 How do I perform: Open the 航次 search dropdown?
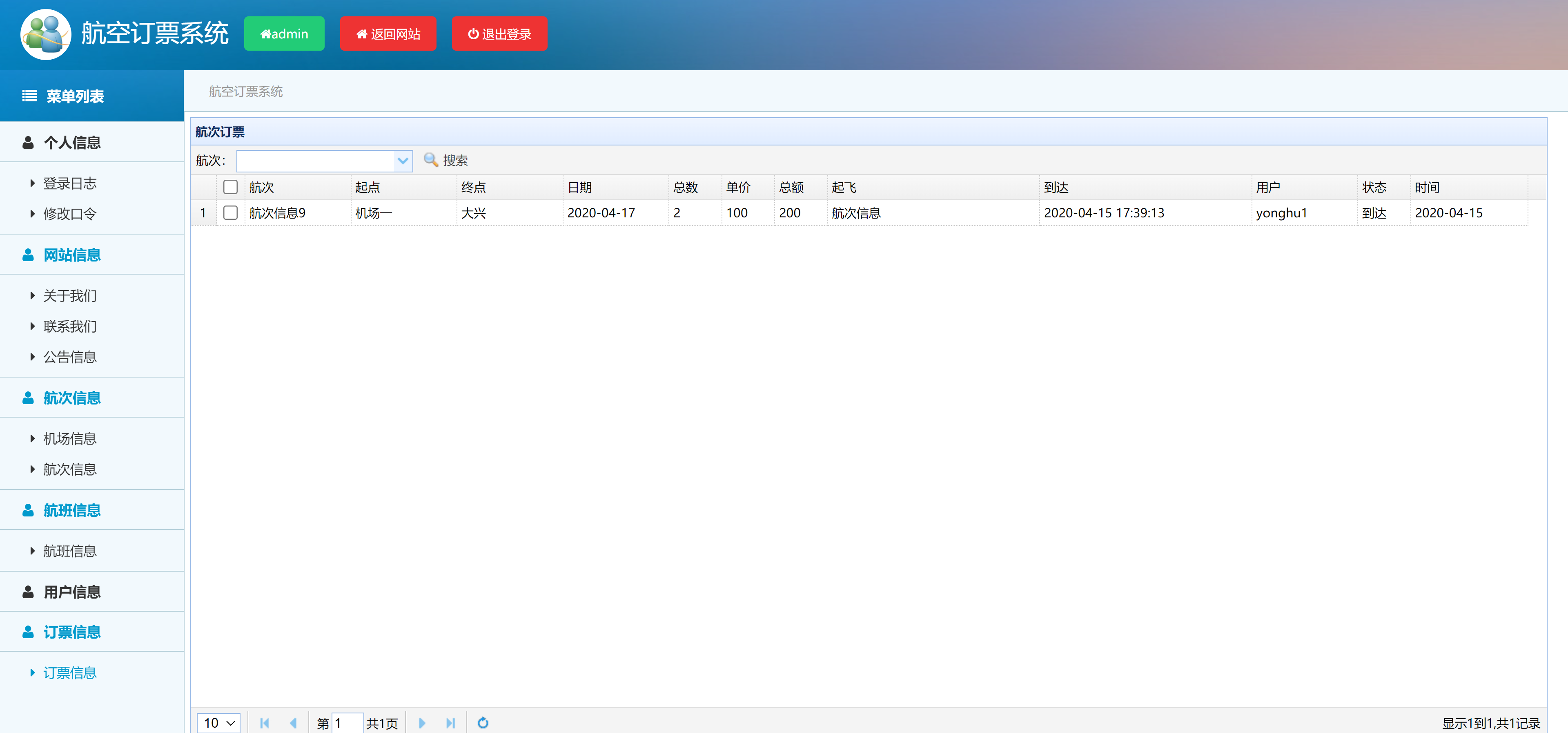(x=402, y=161)
